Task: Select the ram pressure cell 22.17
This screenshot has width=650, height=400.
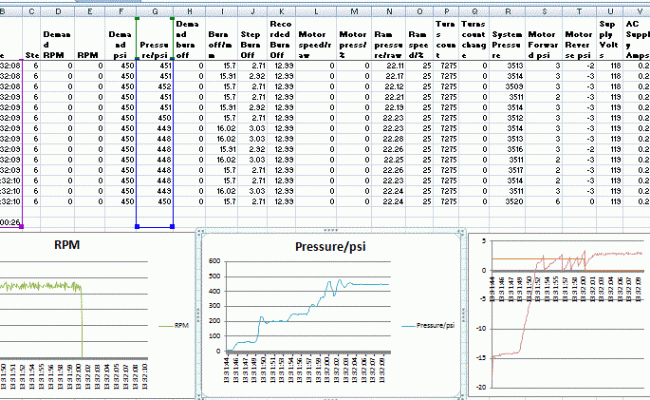Action: pyautogui.click(x=389, y=76)
